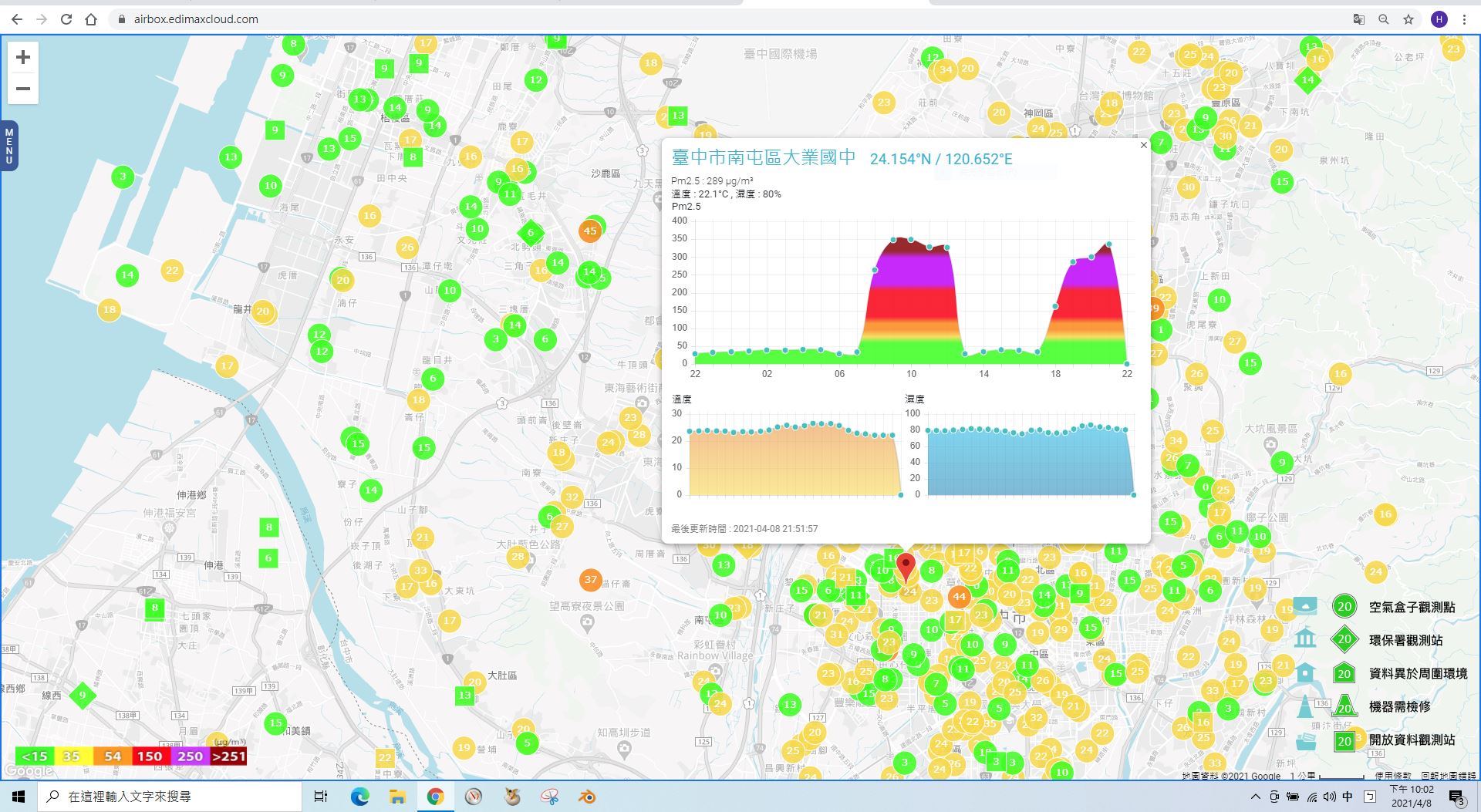The height and width of the screenshot is (812, 1481).
Task: Open the vertical MENU side tab
Action: click(9, 146)
